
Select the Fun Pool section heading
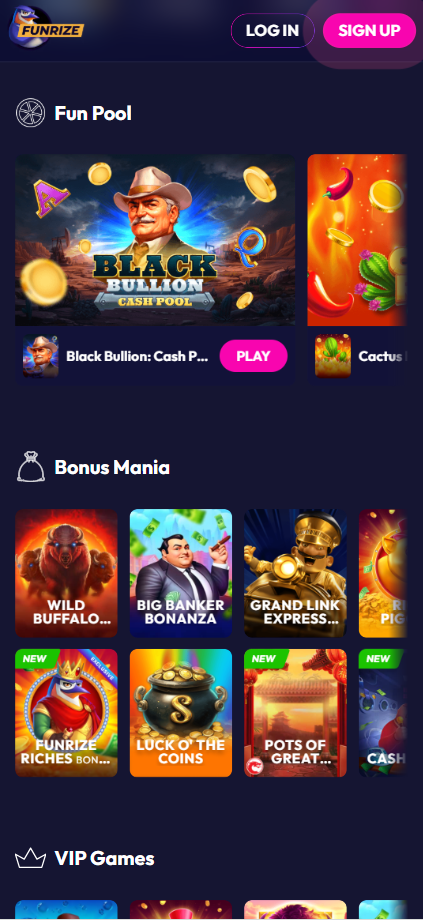[x=93, y=113]
